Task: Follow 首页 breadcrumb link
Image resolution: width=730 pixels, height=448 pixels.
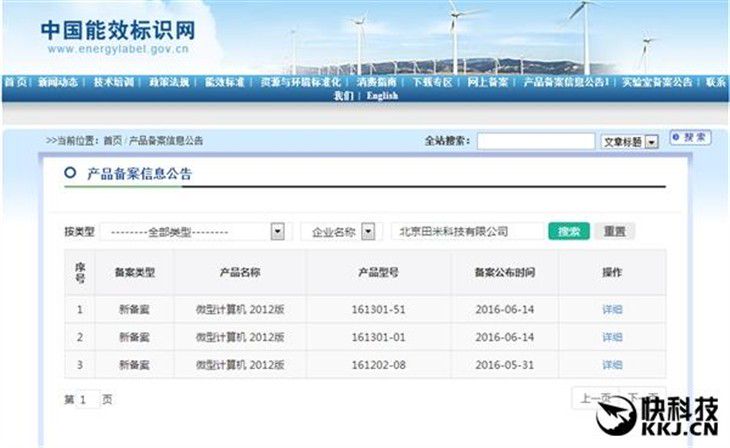Action: [112, 141]
